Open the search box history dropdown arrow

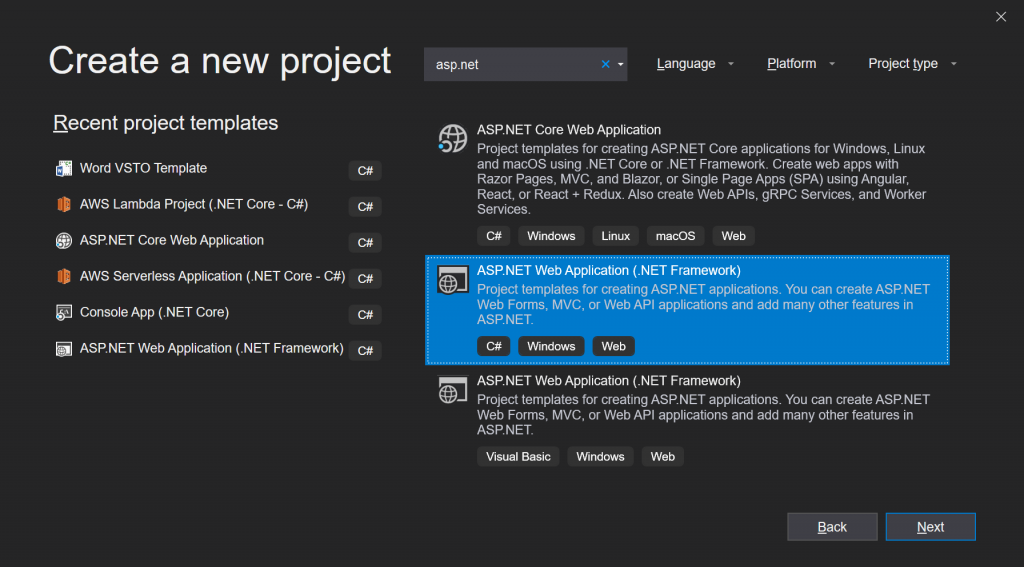click(620, 64)
